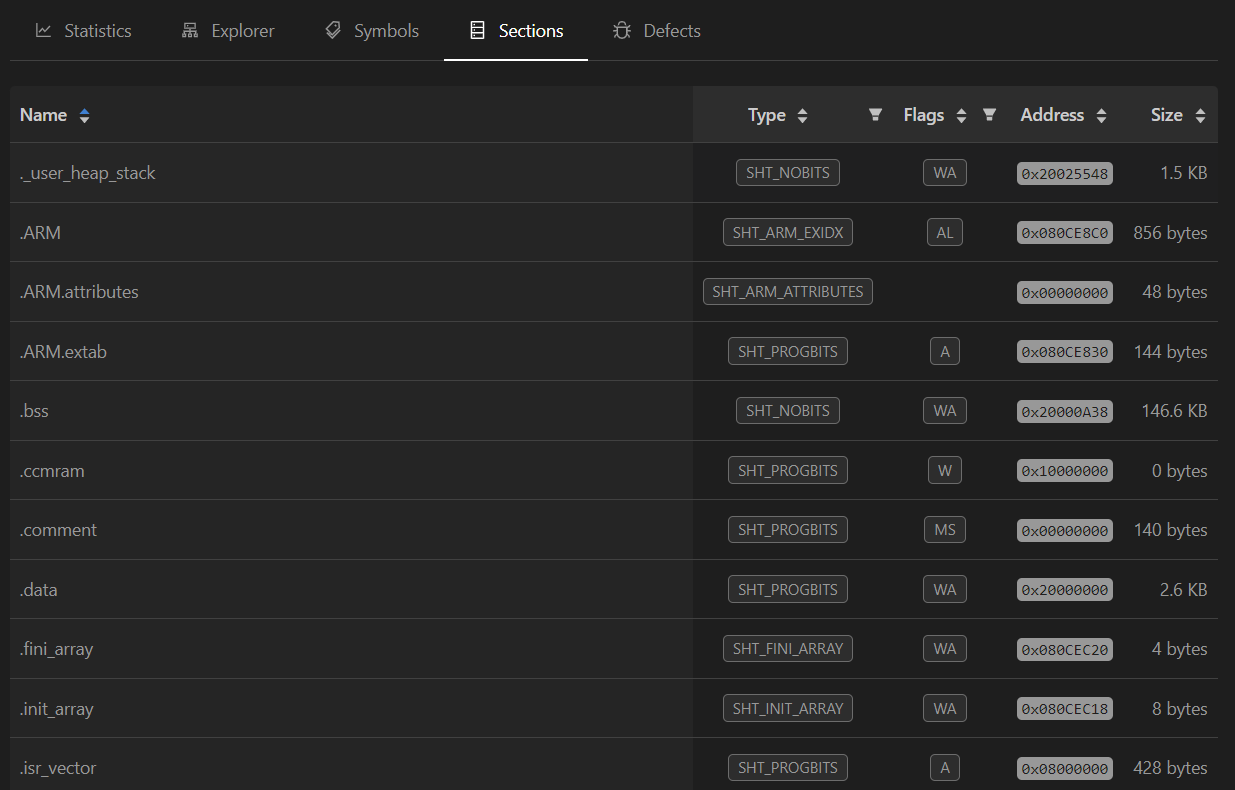
Task: Toggle Flags column sort order
Action: [961, 116]
